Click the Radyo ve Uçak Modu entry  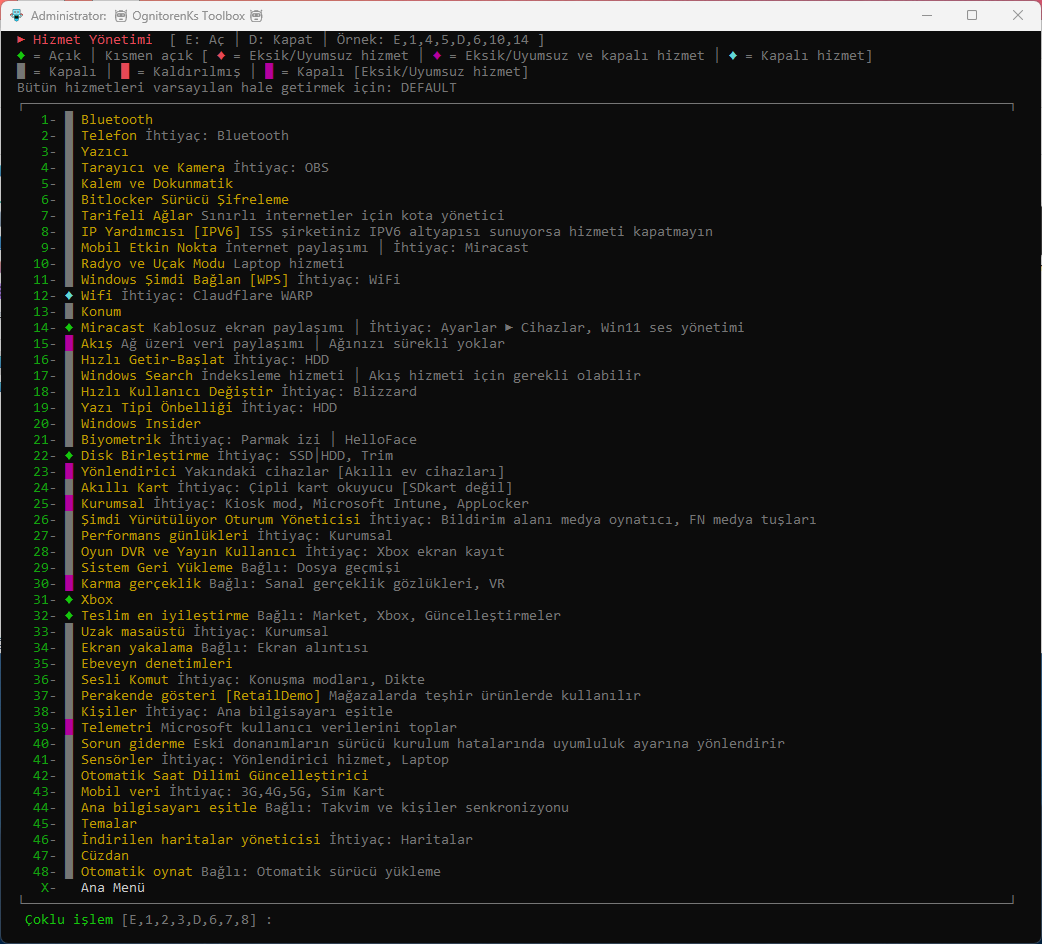point(153,264)
